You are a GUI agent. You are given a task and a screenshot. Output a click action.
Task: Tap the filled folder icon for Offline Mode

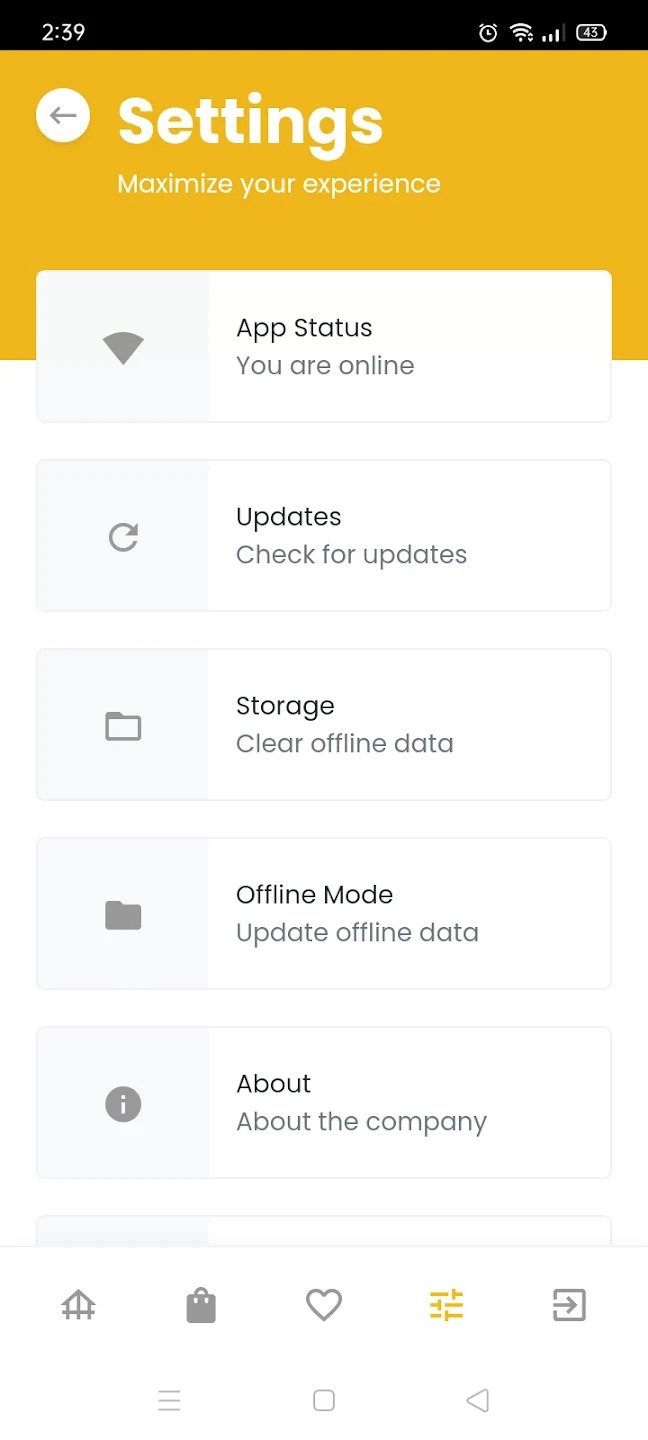coord(123,915)
